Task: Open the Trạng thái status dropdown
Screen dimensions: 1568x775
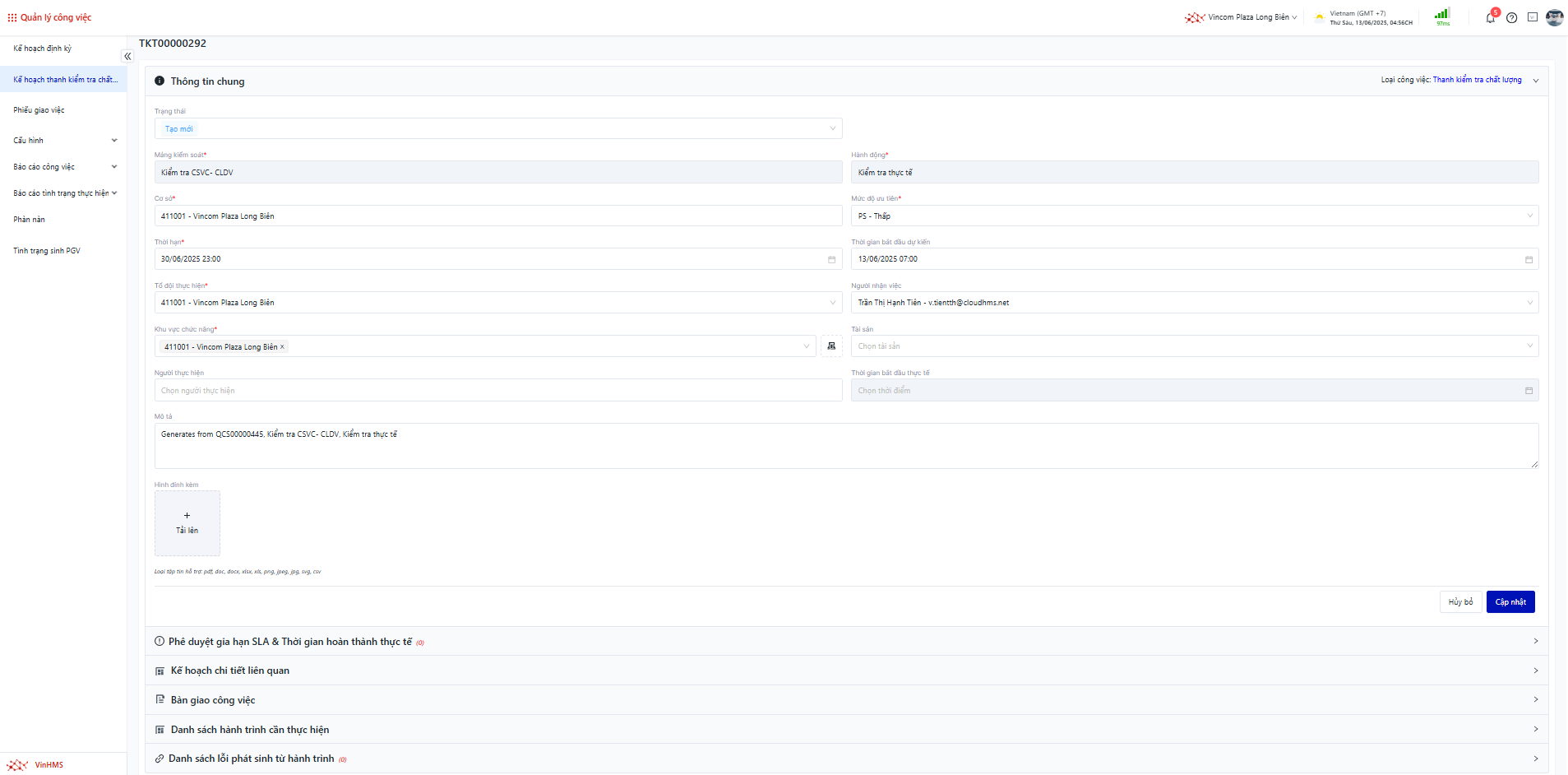Action: click(497, 129)
